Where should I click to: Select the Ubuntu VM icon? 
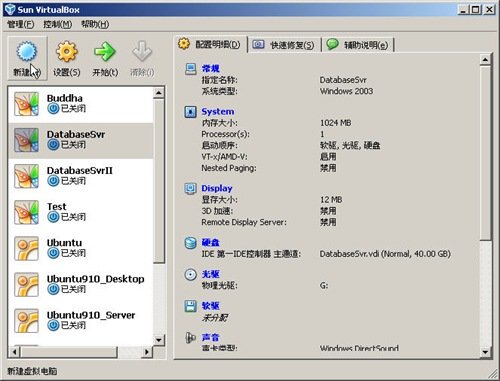pos(26,248)
